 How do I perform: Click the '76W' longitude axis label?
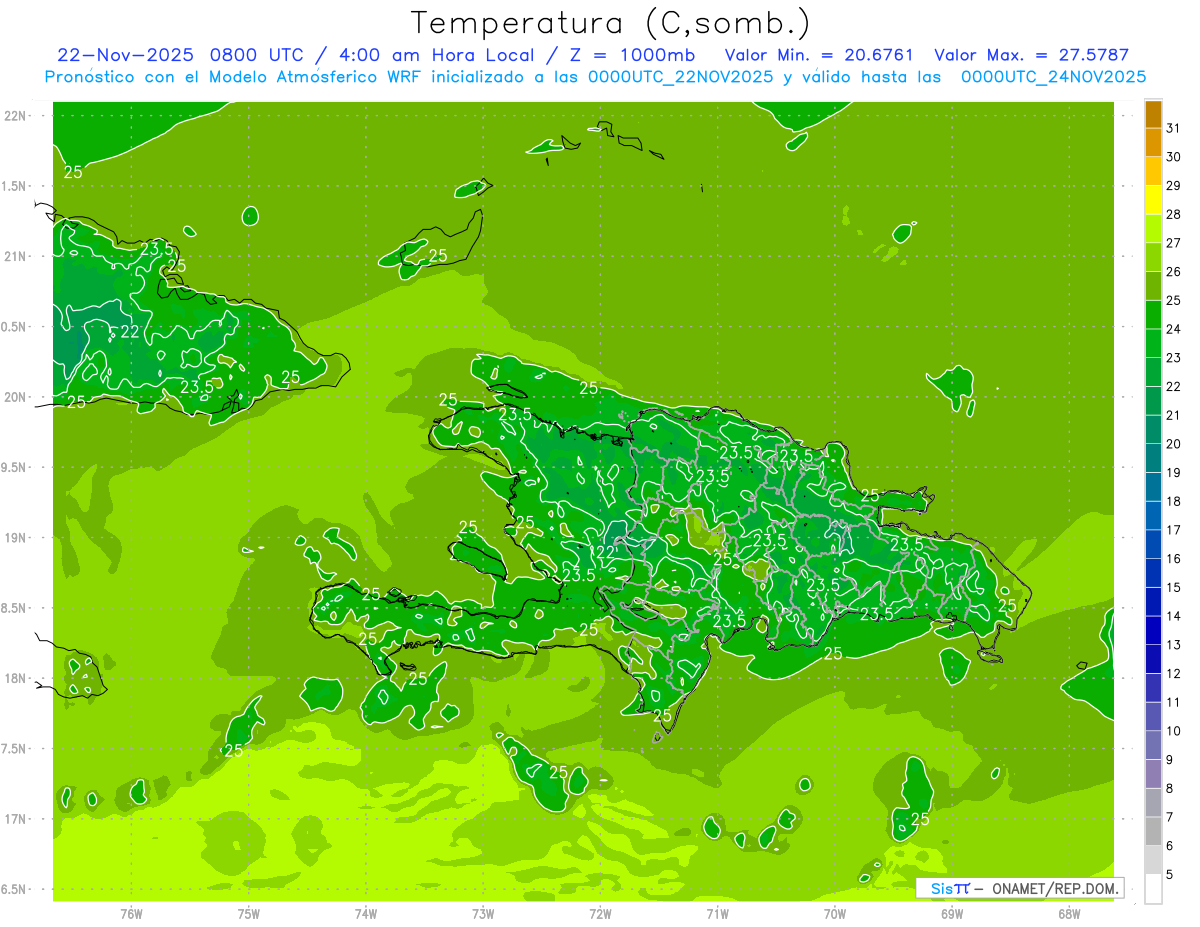(x=131, y=913)
